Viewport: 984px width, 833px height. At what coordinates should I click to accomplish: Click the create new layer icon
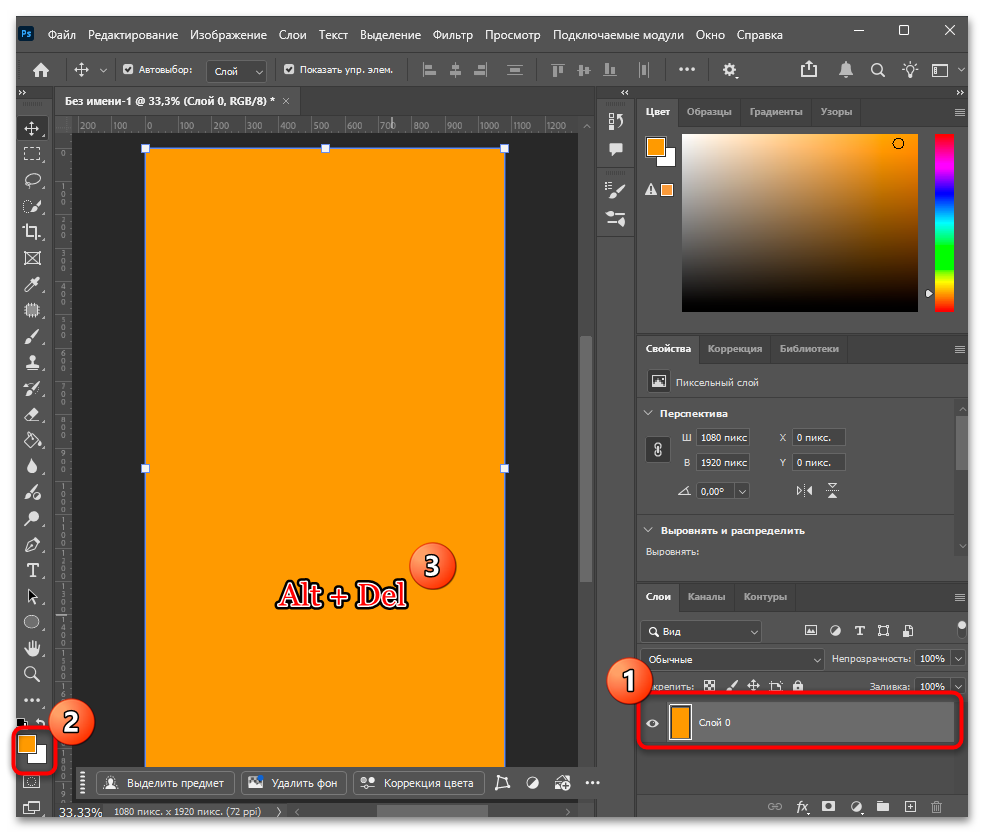point(910,807)
